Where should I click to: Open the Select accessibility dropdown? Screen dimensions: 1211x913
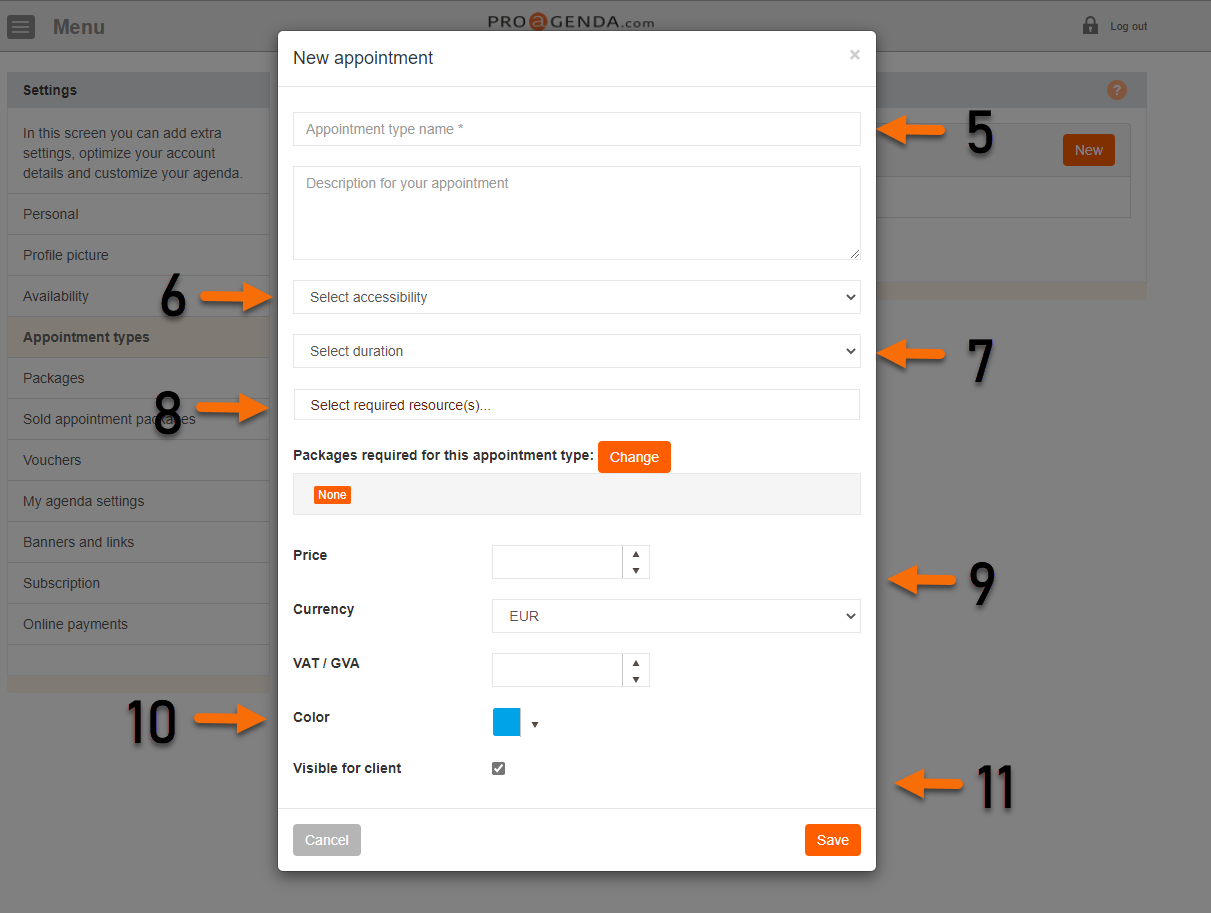(577, 297)
